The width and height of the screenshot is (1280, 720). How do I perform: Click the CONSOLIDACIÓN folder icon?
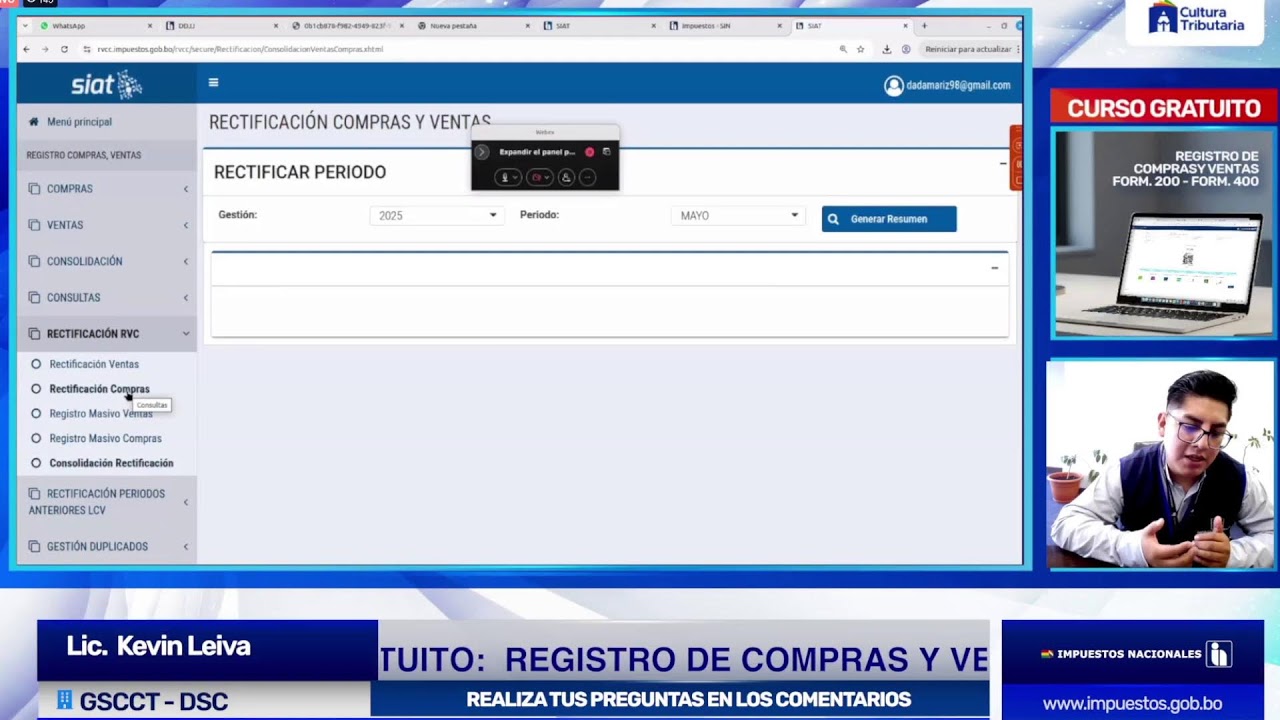click(35, 261)
